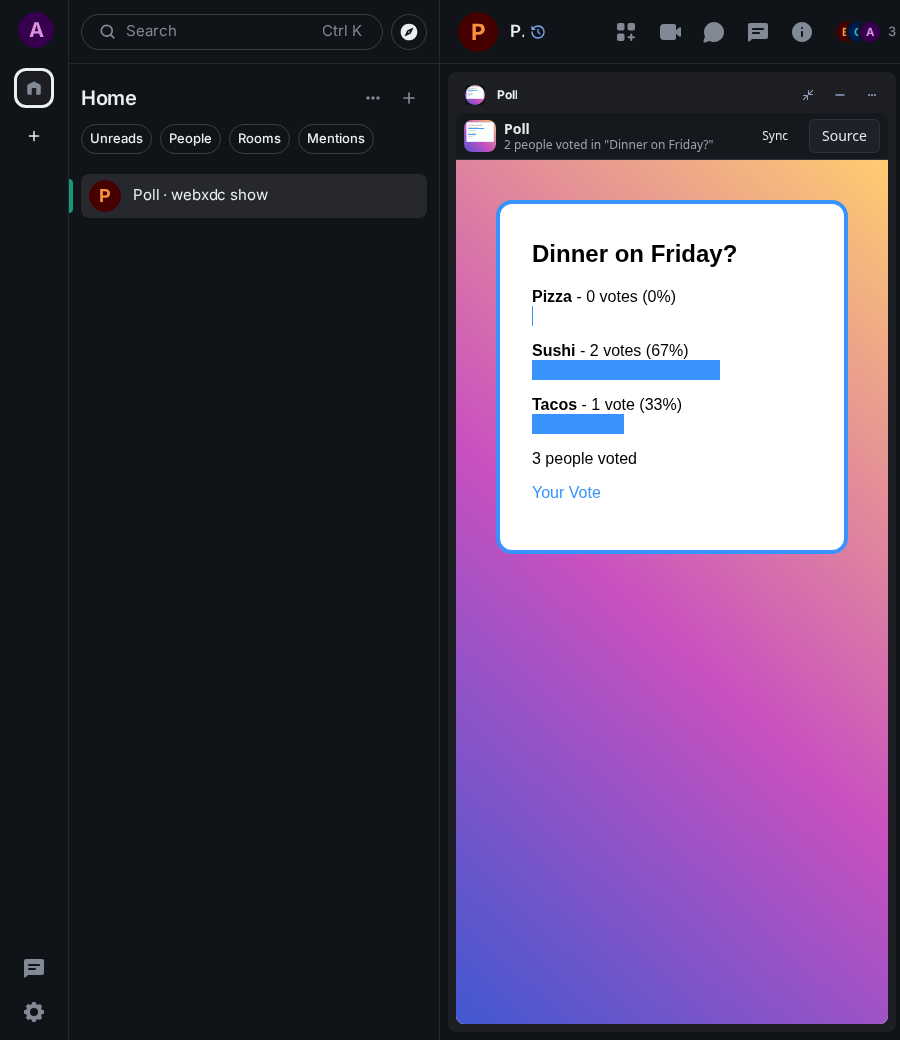Click the history clock icon beside room name
The height and width of the screenshot is (1040, 900).
(538, 32)
